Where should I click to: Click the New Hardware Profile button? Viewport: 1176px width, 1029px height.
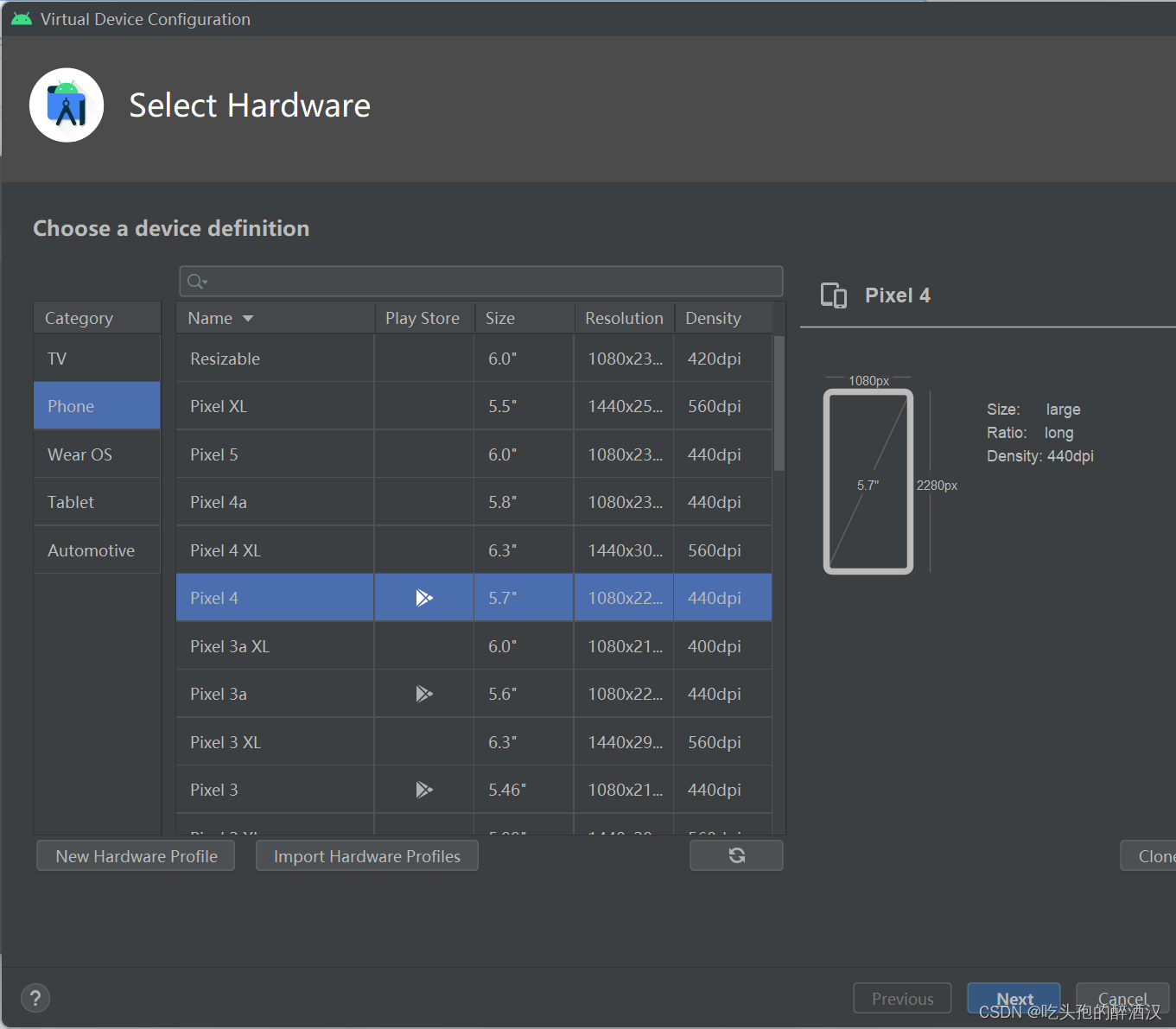click(136, 855)
